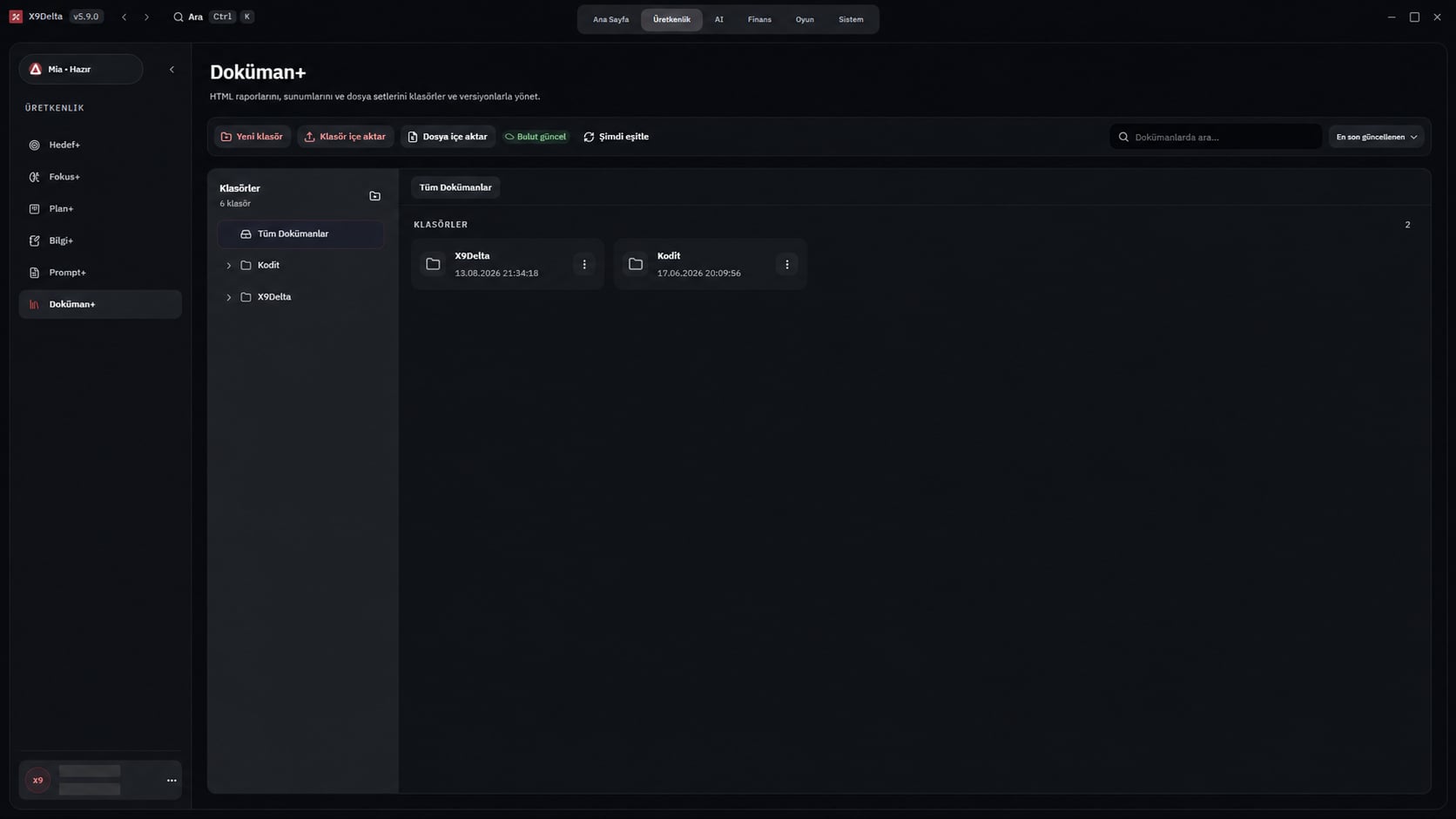
Task: Switch to the Oyun tab
Action: pos(805,19)
